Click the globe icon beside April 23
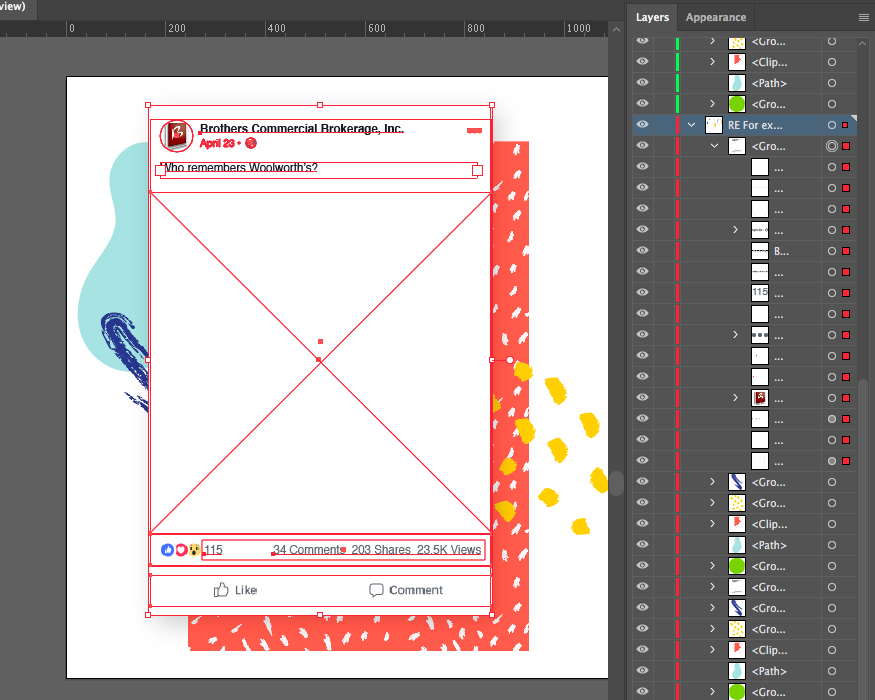Viewport: 875px width, 700px height. (x=251, y=143)
